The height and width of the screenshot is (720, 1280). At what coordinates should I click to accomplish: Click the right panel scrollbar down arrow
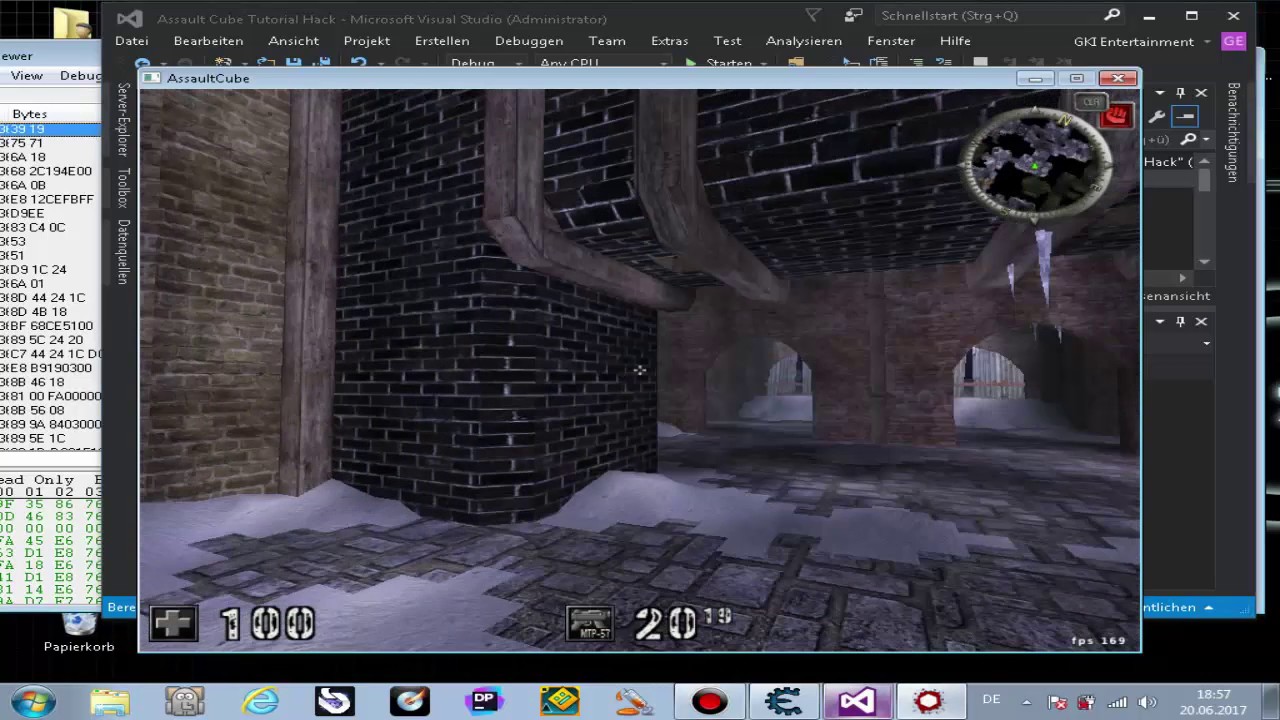[x=1205, y=262]
